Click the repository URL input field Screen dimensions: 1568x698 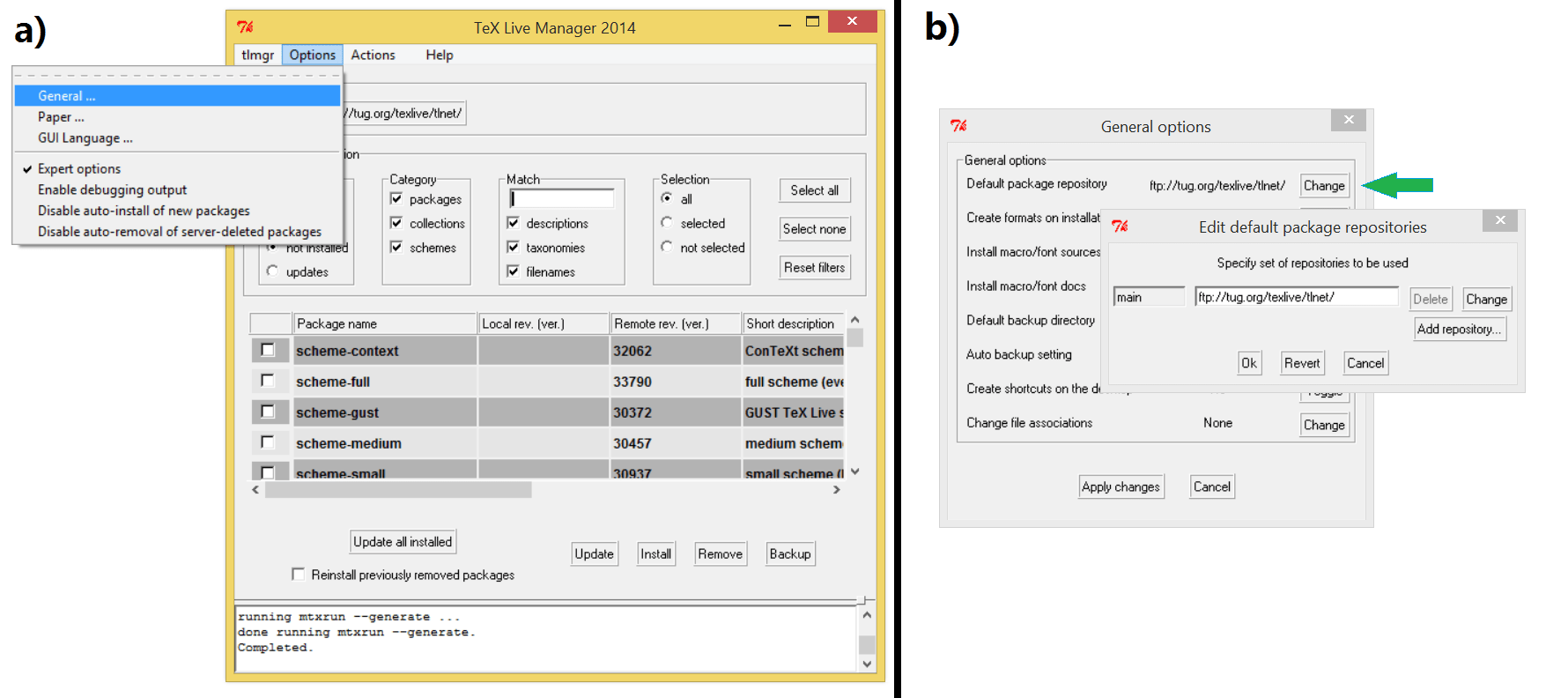(1296, 297)
